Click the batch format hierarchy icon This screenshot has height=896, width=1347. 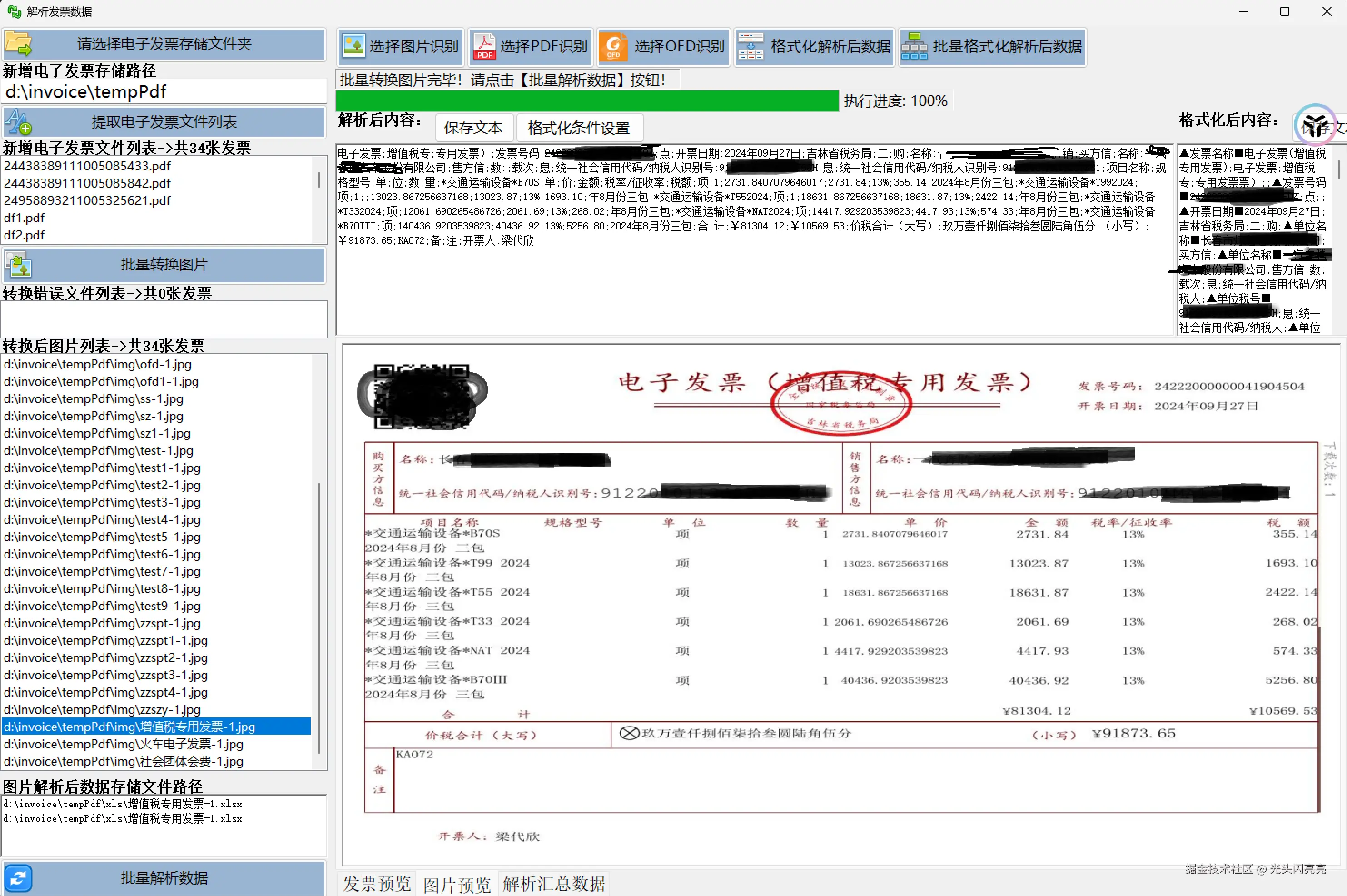(x=914, y=46)
